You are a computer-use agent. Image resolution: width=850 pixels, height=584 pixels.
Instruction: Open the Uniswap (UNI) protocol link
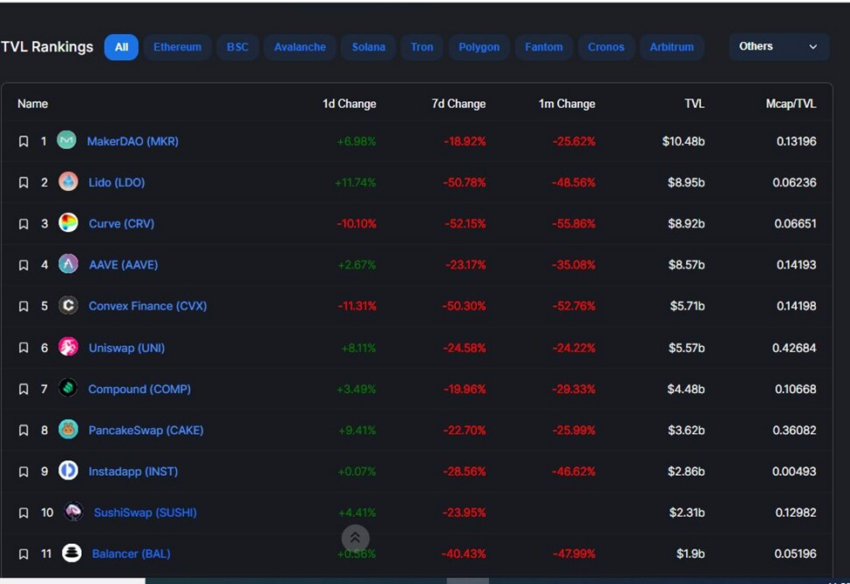[x=126, y=348]
